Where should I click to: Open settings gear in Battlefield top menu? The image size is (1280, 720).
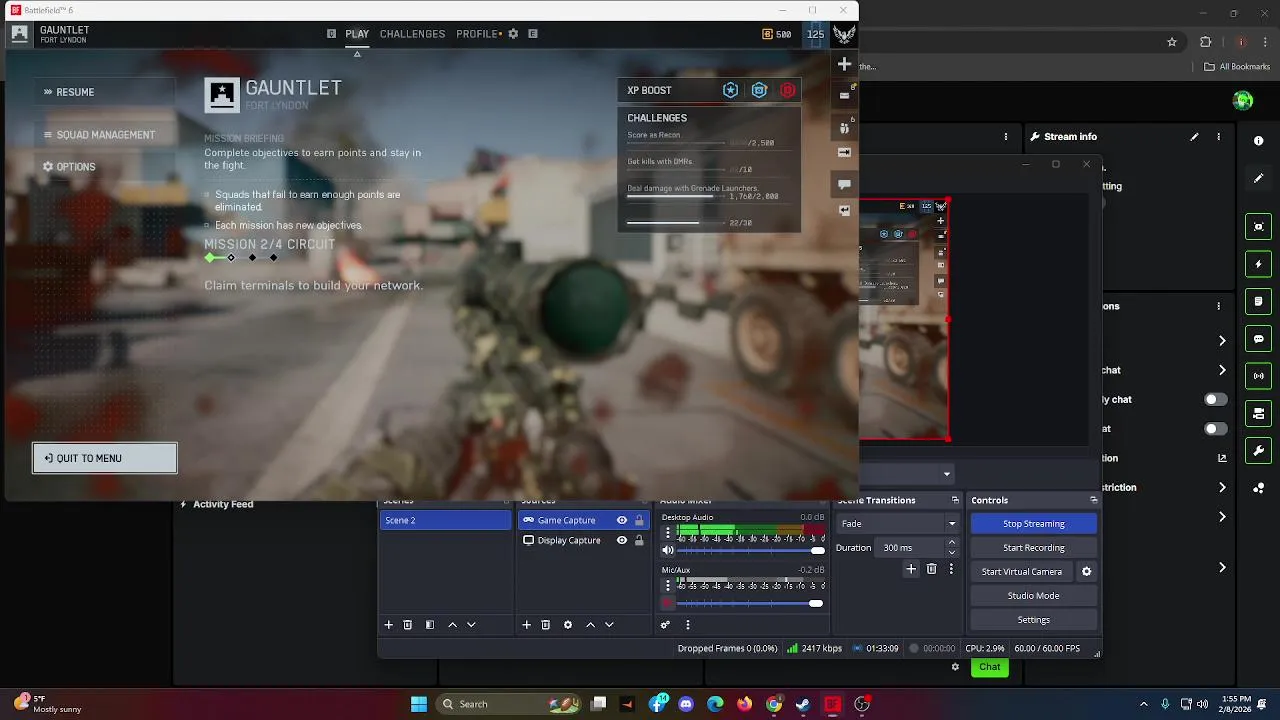[x=513, y=34]
